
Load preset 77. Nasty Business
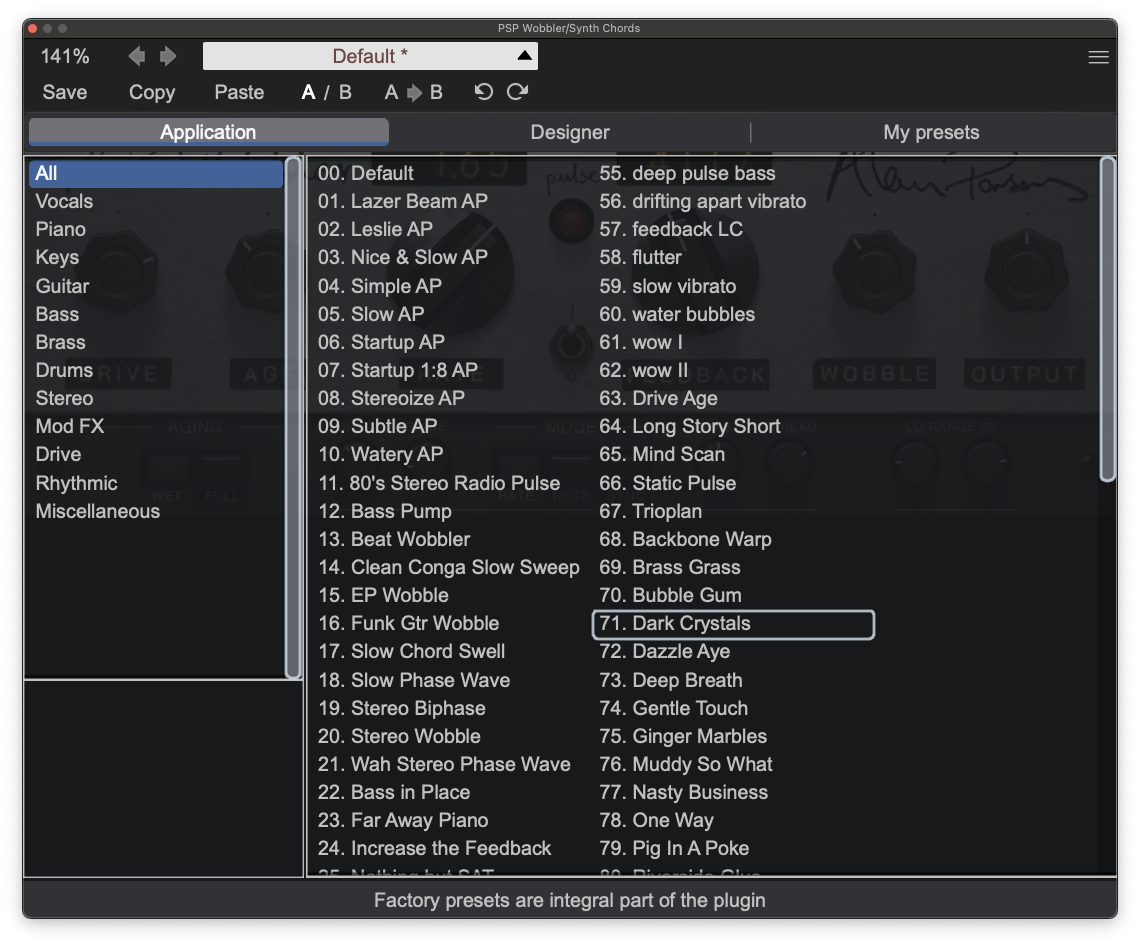(x=683, y=792)
